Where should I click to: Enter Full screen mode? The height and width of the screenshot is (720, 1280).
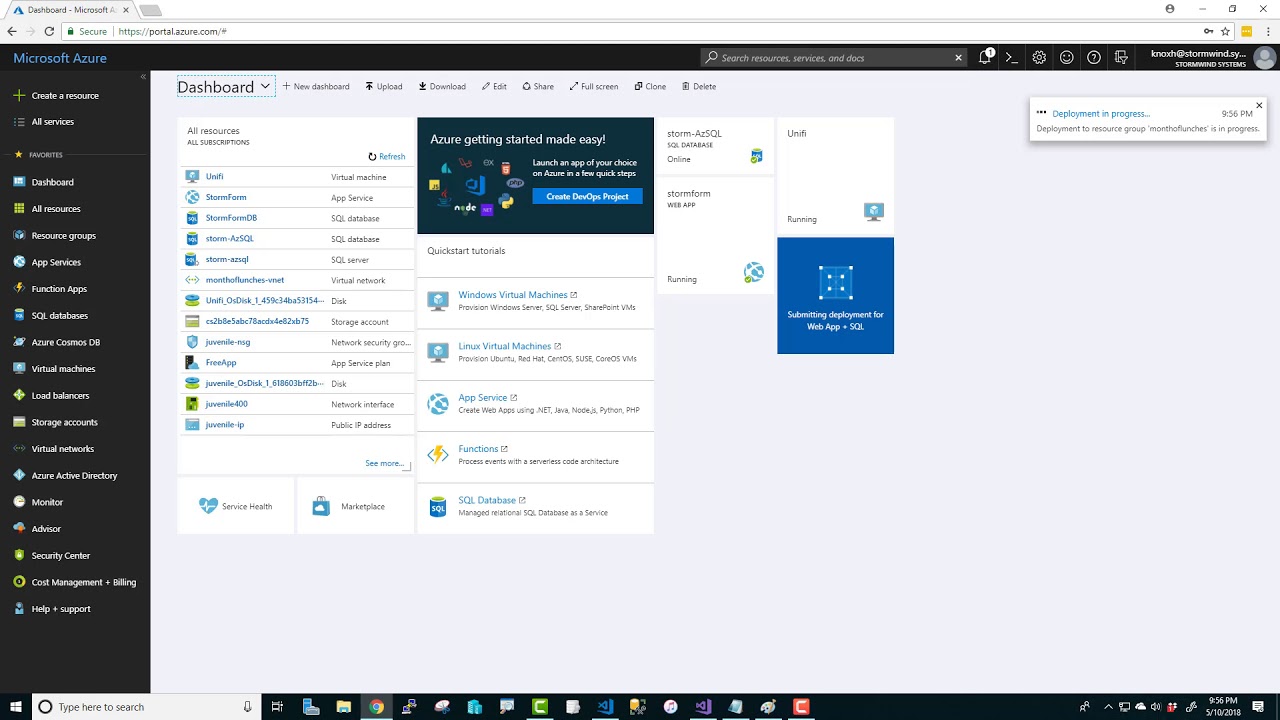pos(594,87)
